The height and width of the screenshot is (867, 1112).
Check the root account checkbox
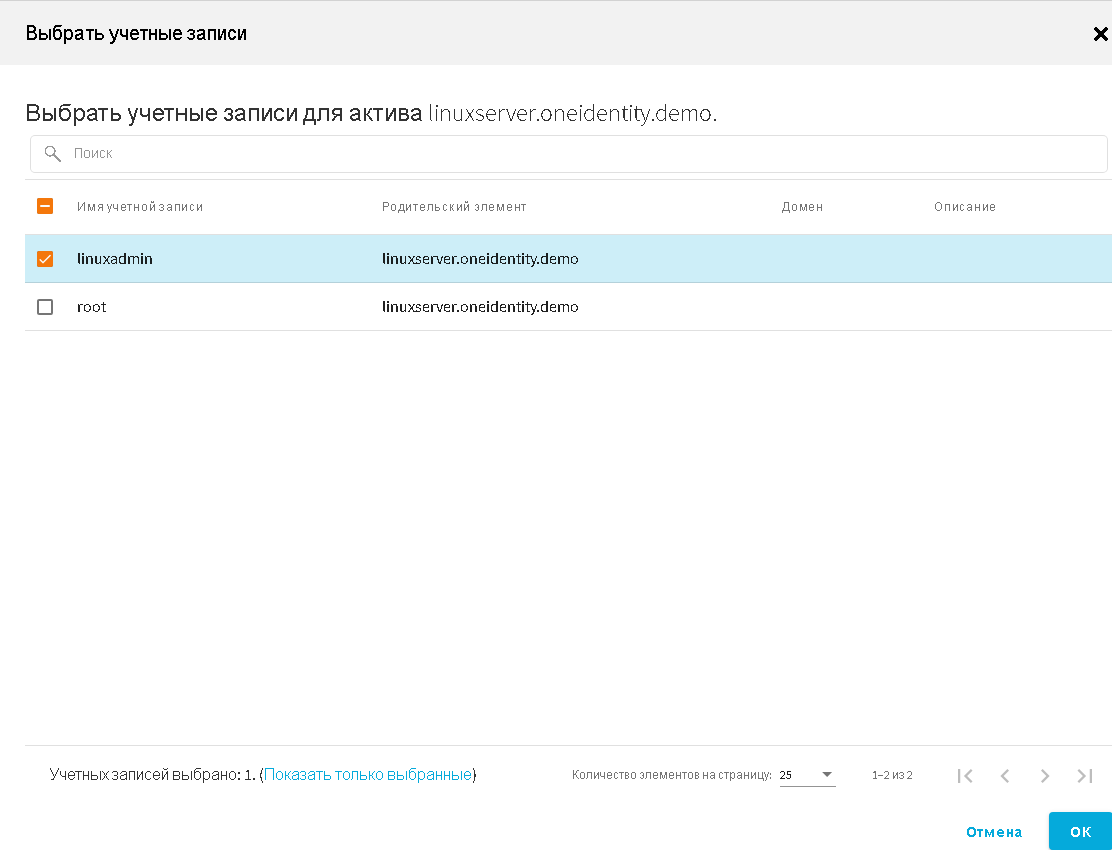pos(45,307)
